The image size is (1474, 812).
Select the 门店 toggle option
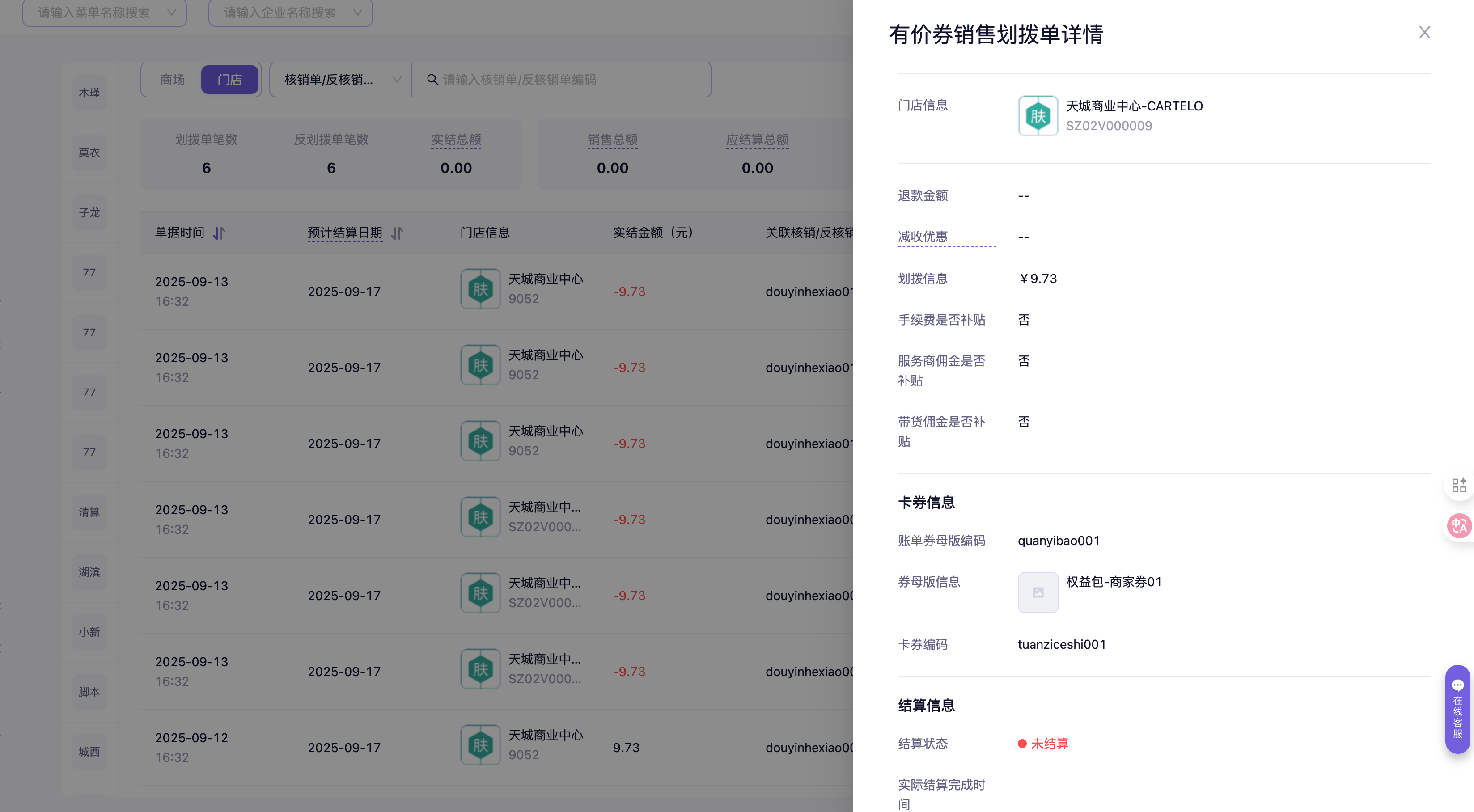(x=229, y=80)
